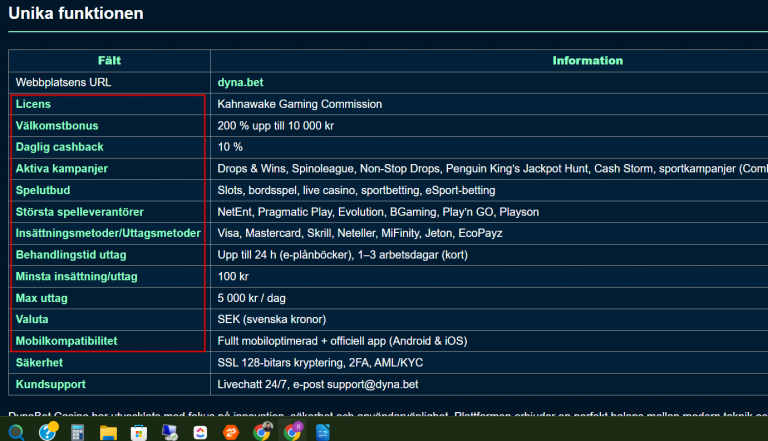Click the Kahnawake Gaming Commission cell
This screenshot has height=441, width=768.
[x=300, y=104]
